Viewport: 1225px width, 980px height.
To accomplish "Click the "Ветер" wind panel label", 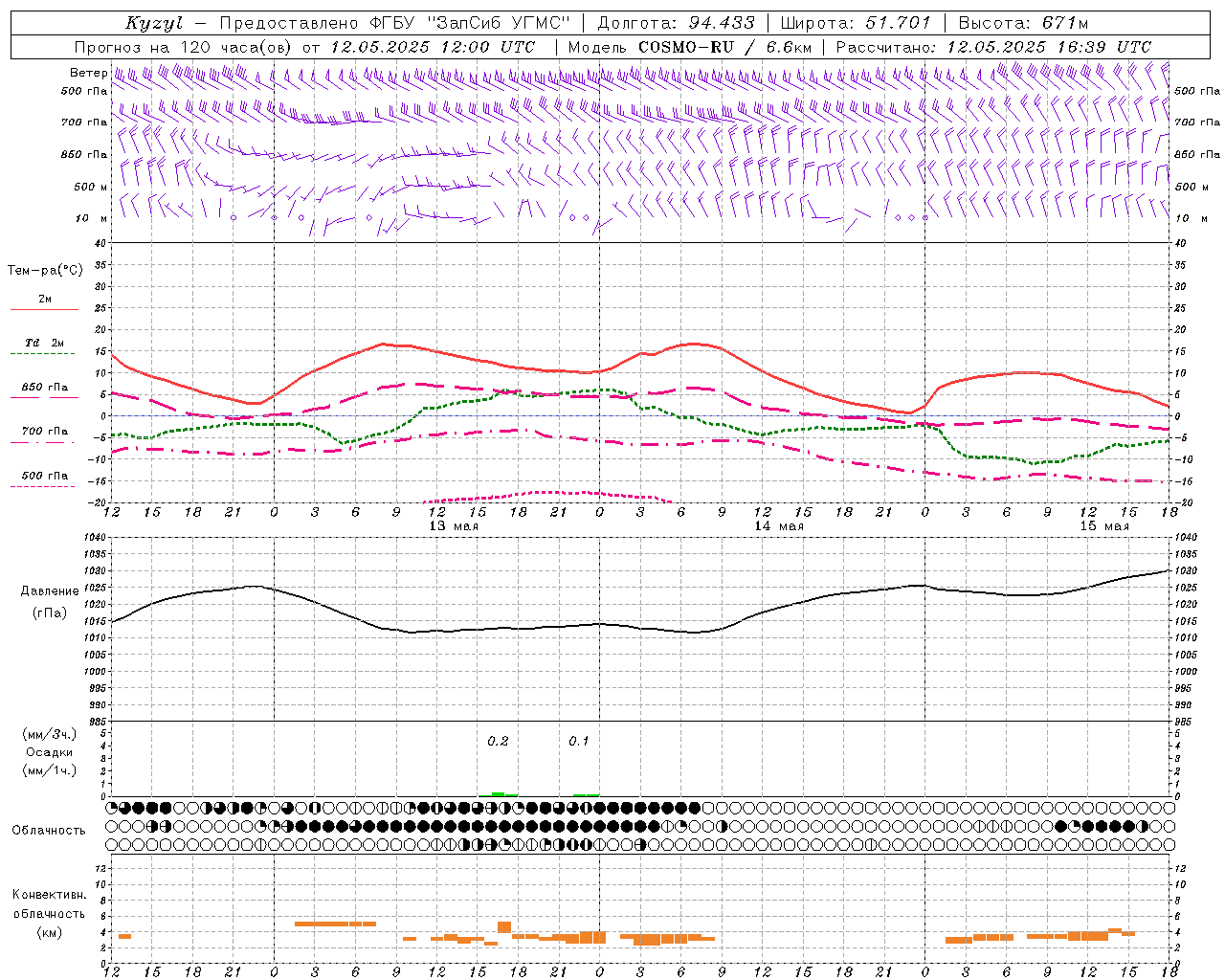I will pos(88,73).
